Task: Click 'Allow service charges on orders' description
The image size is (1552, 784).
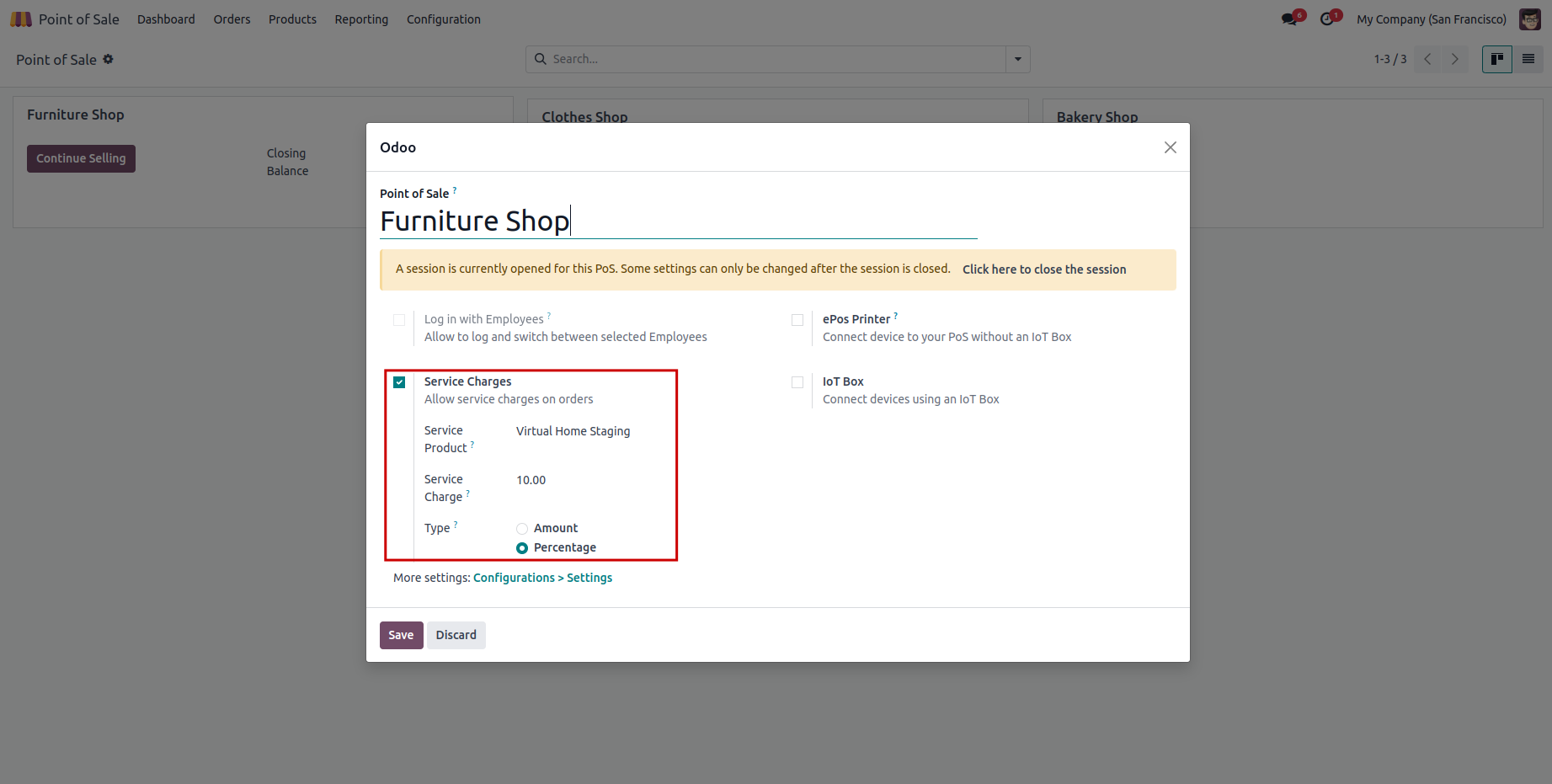Action: pyautogui.click(x=509, y=399)
